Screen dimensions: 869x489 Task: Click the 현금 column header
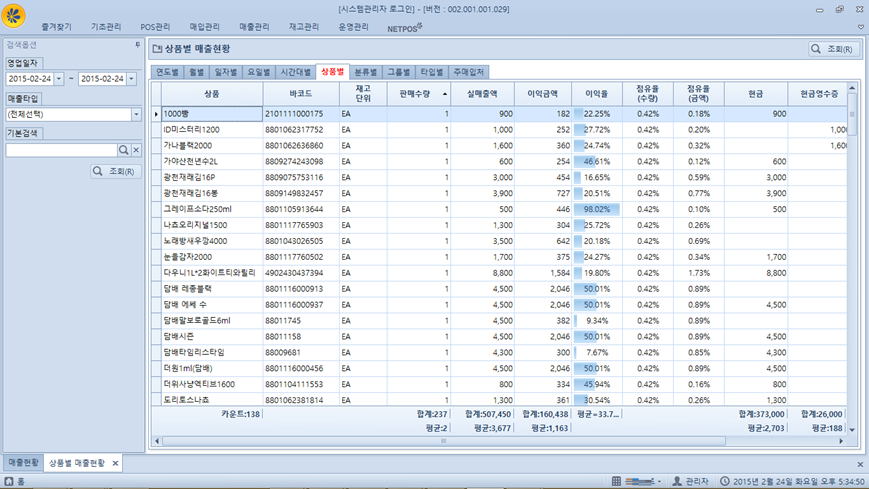point(756,94)
